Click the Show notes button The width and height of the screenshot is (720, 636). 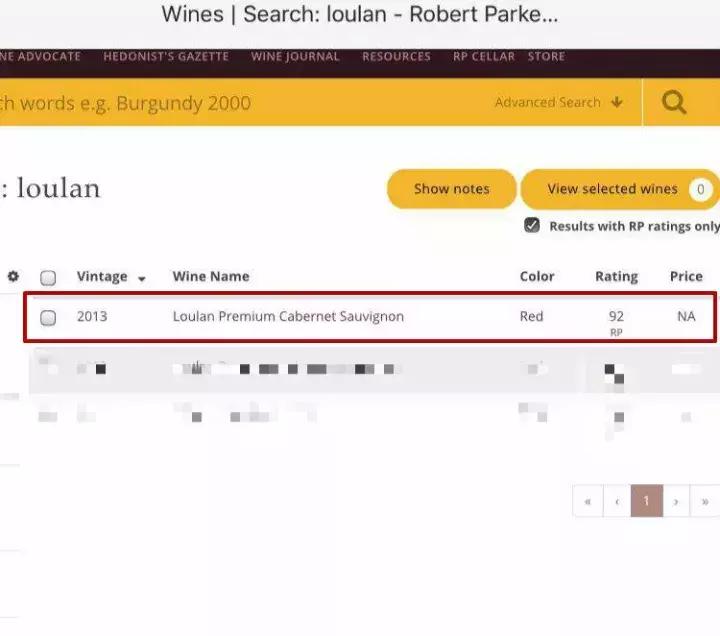[x=451, y=189]
